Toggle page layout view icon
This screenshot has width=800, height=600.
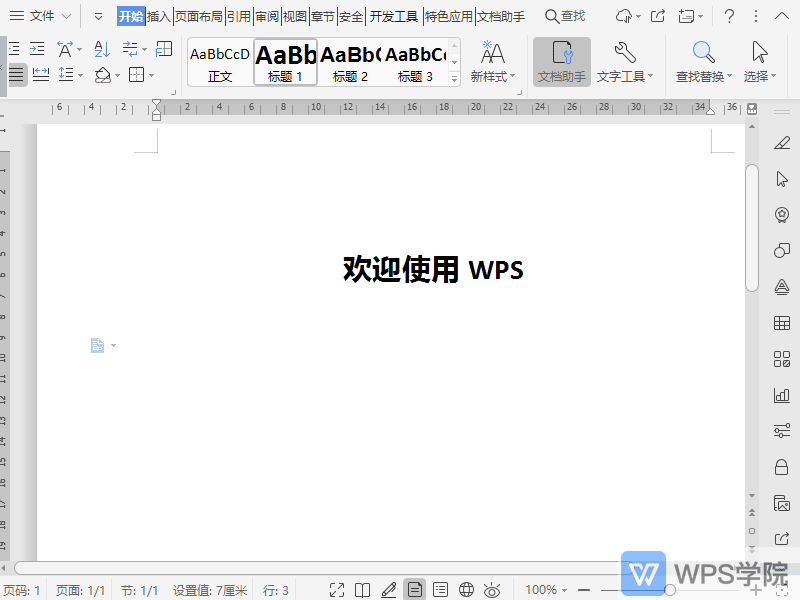point(415,590)
